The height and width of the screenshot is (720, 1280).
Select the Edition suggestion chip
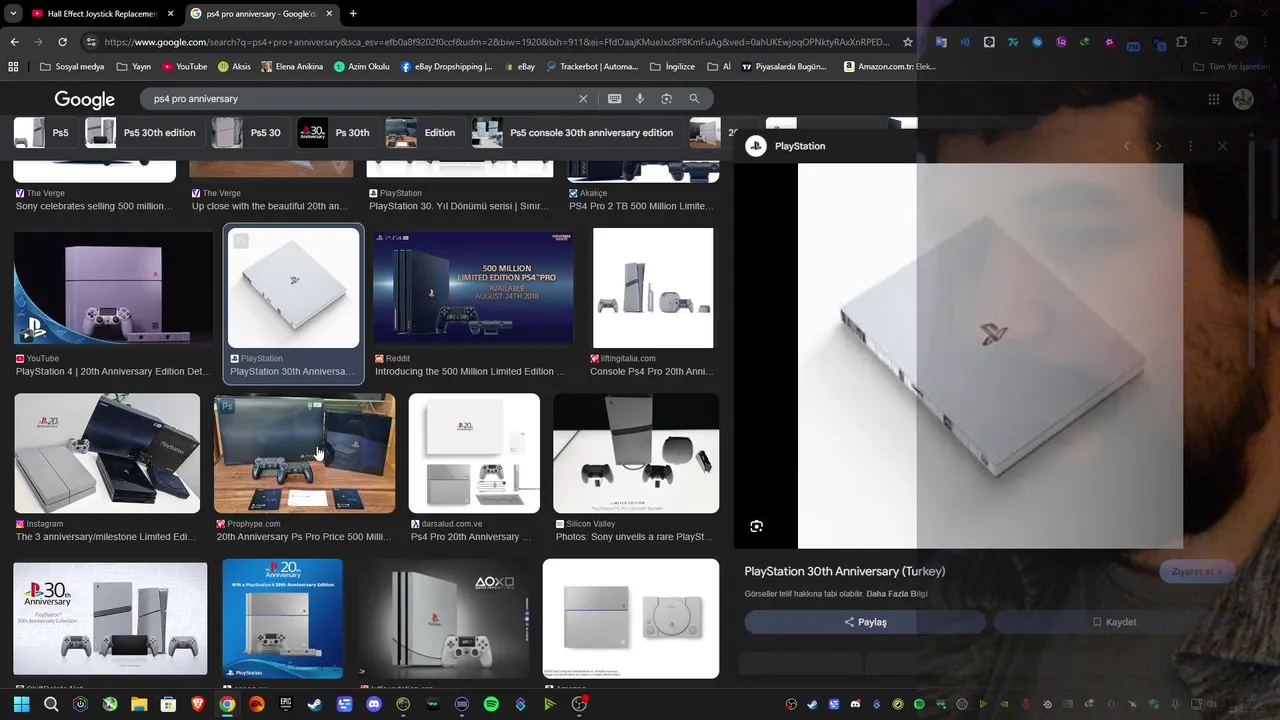click(x=423, y=133)
